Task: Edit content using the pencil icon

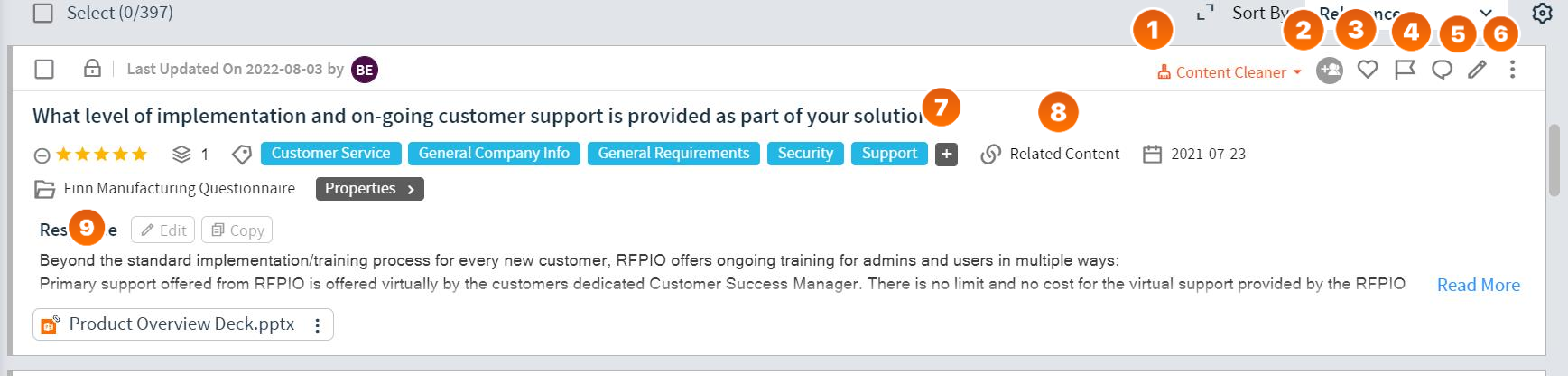Action: pyautogui.click(x=1477, y=70)
